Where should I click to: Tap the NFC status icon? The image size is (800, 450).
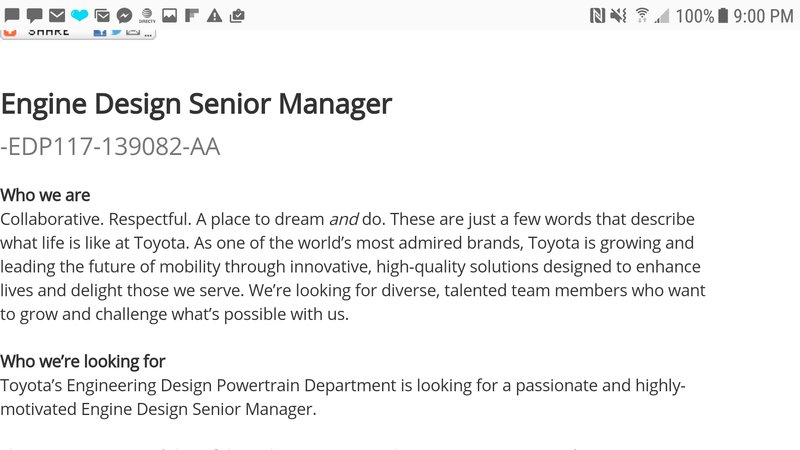(x=597, y=16)
